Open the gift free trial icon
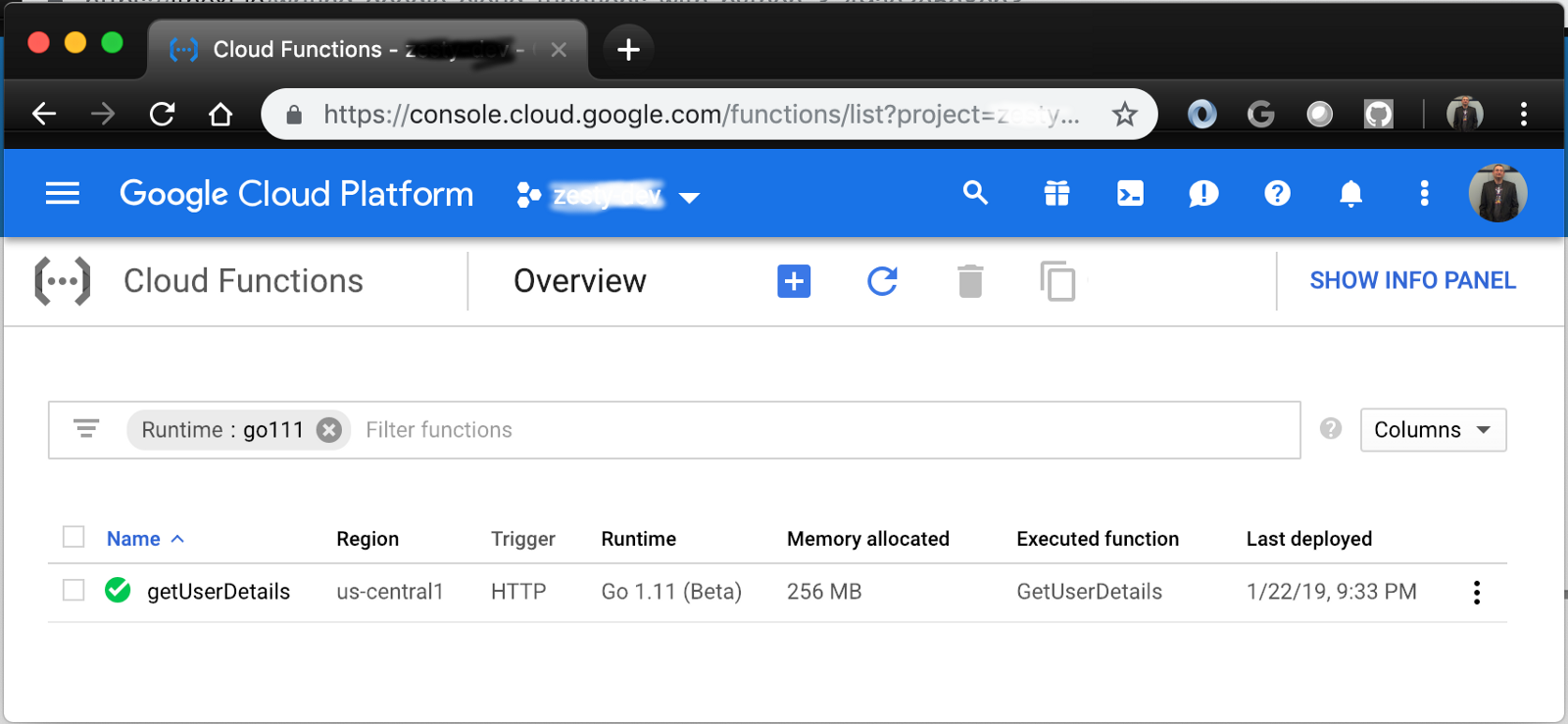The width and height of the screenshot is (1568, 724). [1056, 194]
